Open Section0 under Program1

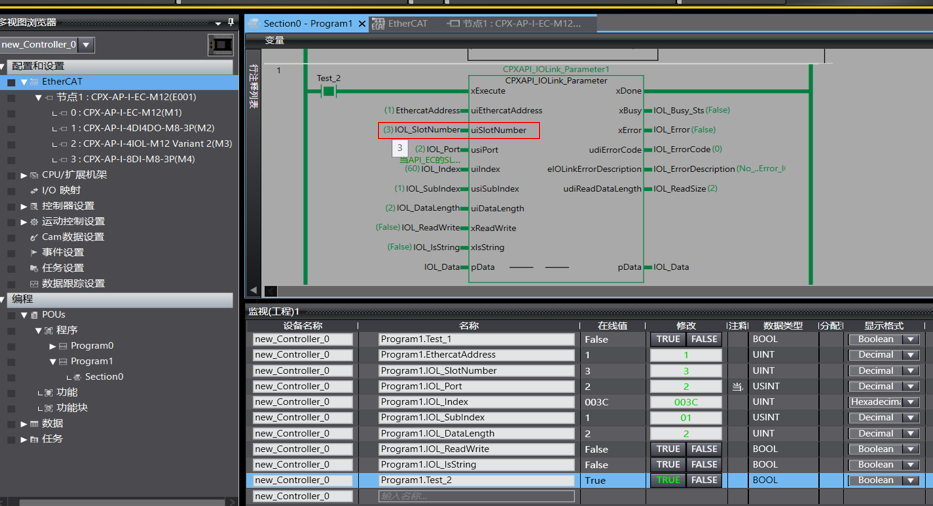[x=104, y=377]
